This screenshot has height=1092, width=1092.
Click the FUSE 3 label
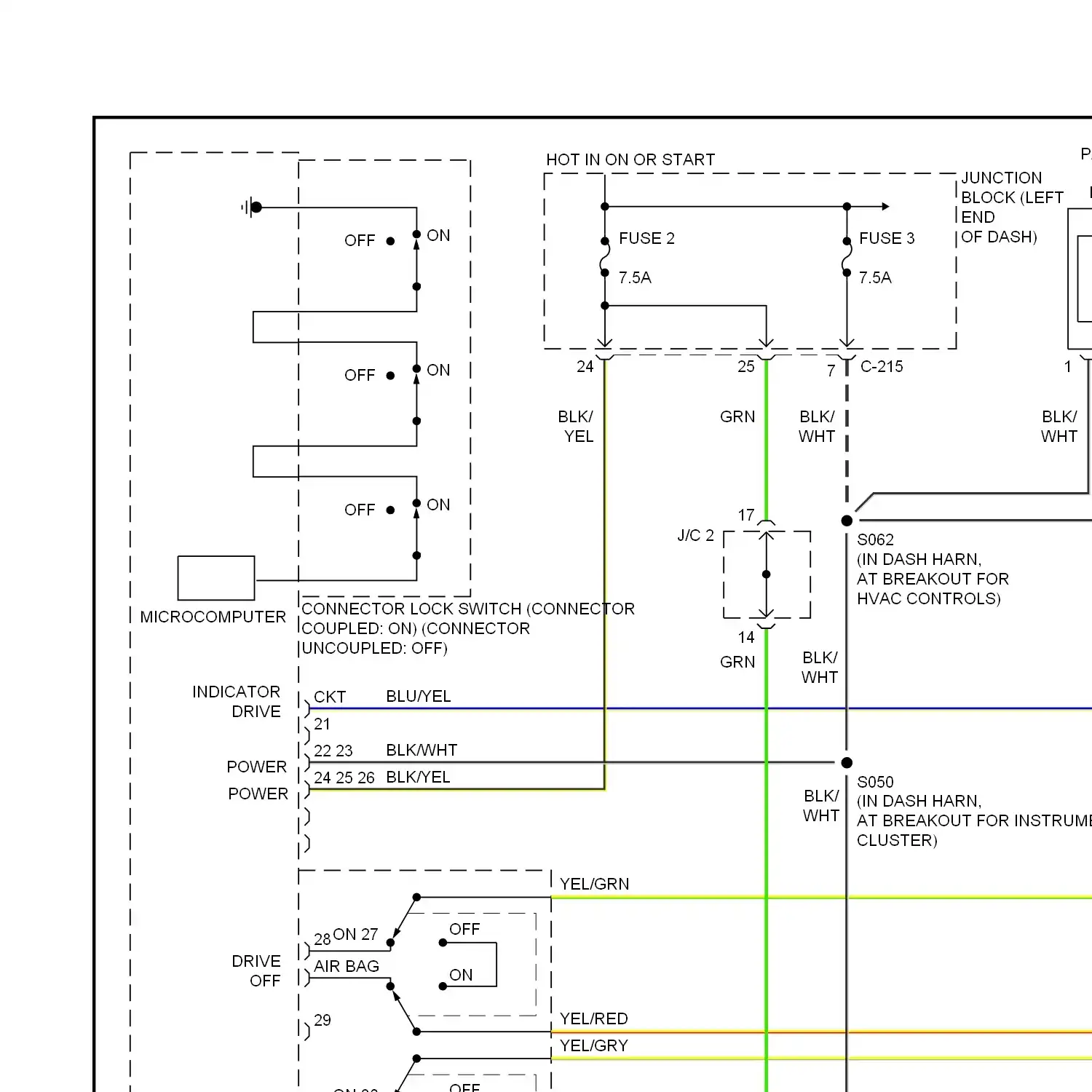887,238
